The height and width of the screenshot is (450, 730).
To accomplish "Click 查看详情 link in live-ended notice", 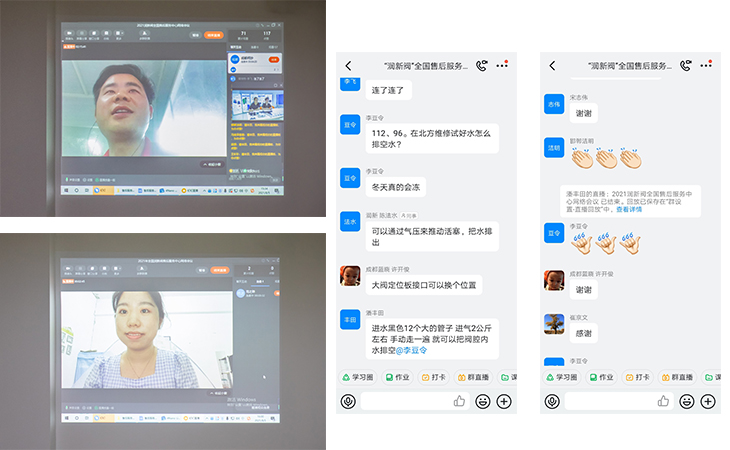I will coord(629,210).
